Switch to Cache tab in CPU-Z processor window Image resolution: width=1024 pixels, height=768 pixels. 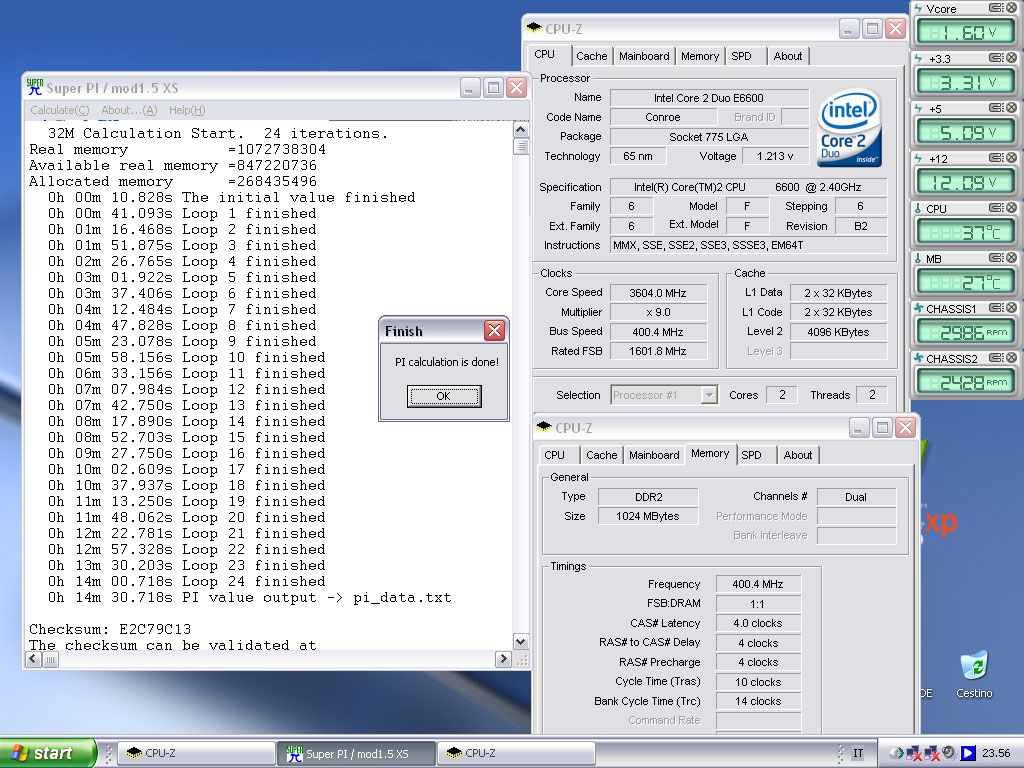pos(592,56)
